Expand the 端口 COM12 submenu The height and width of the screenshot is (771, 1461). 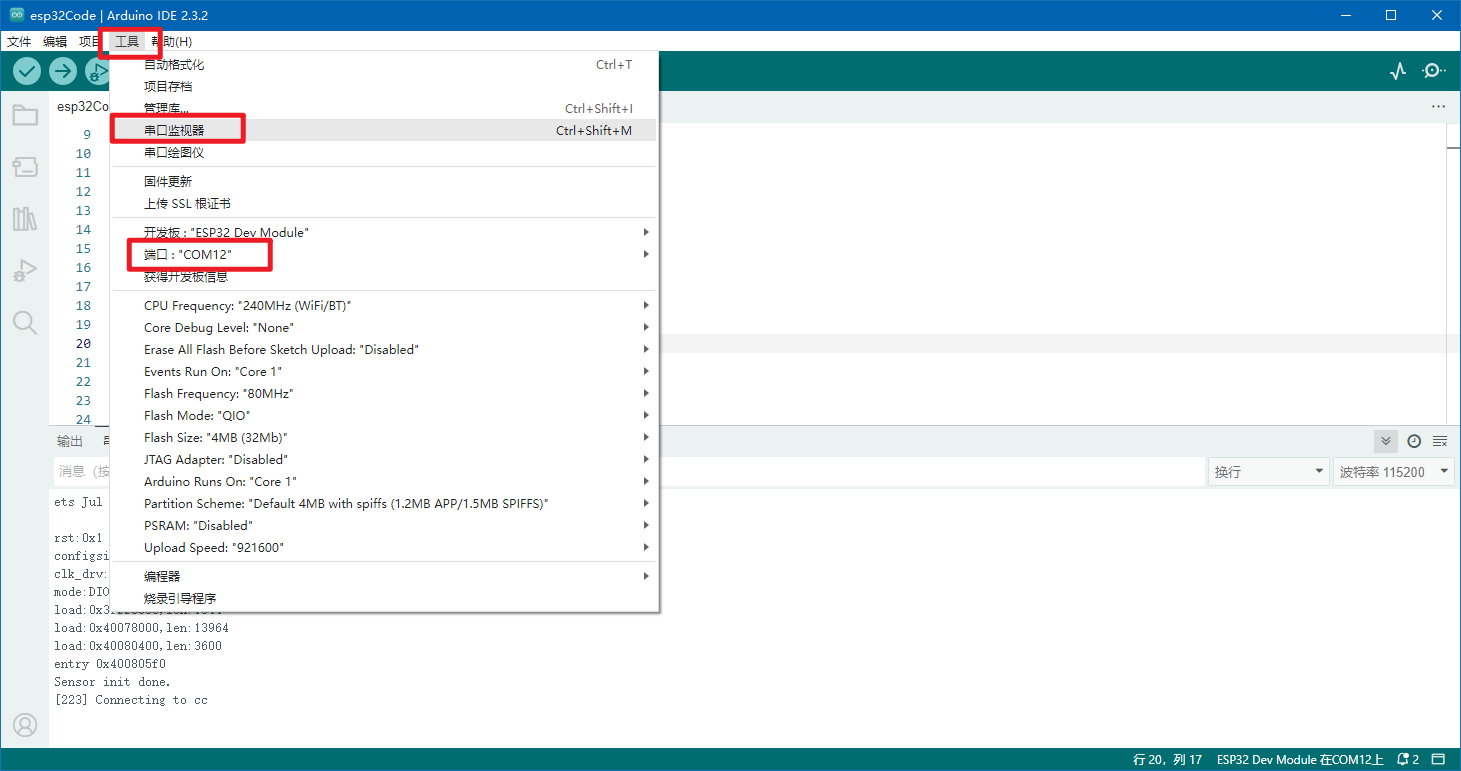383,254
